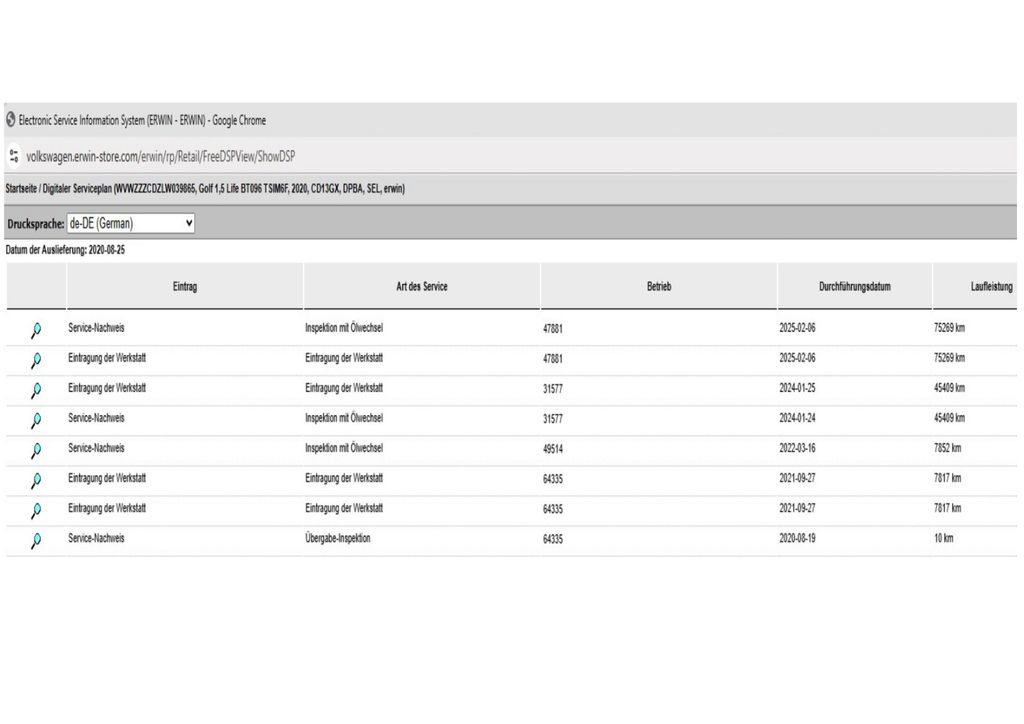Open details for 2025-02-06 Service-Nachweis entry

(36, 330)
